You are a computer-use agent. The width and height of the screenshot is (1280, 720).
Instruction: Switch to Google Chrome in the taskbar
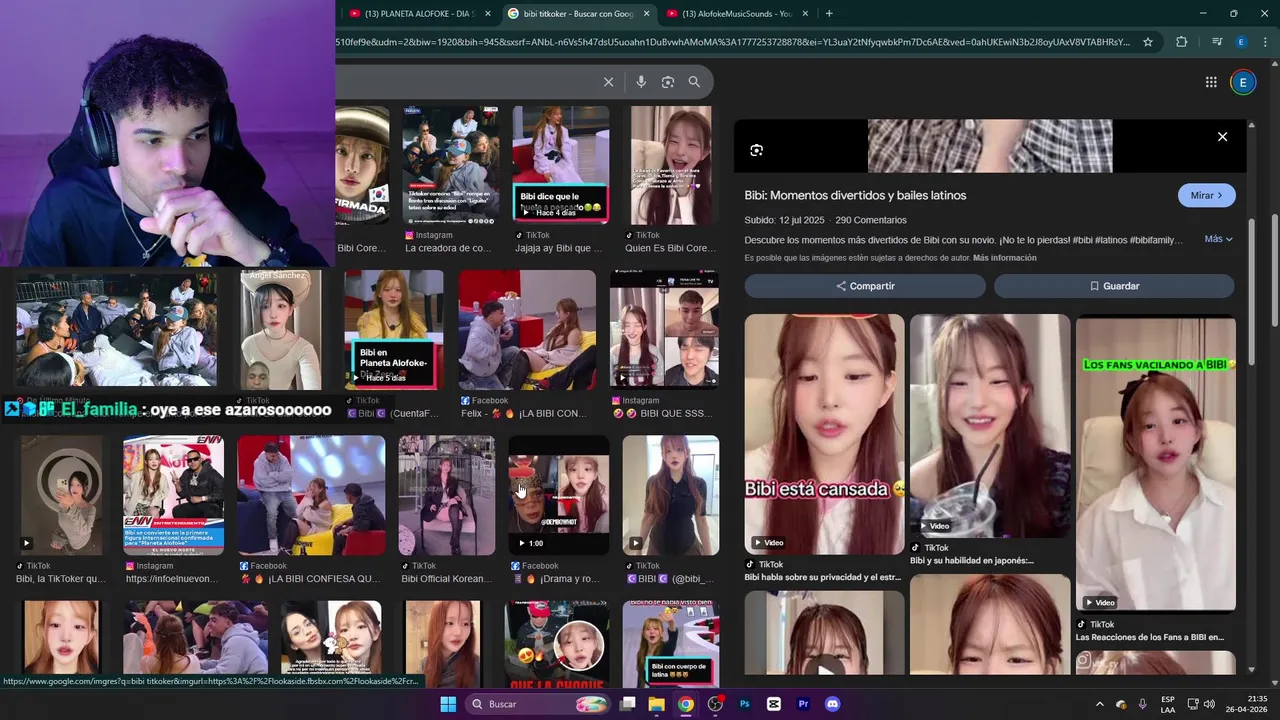pos(686,704)
